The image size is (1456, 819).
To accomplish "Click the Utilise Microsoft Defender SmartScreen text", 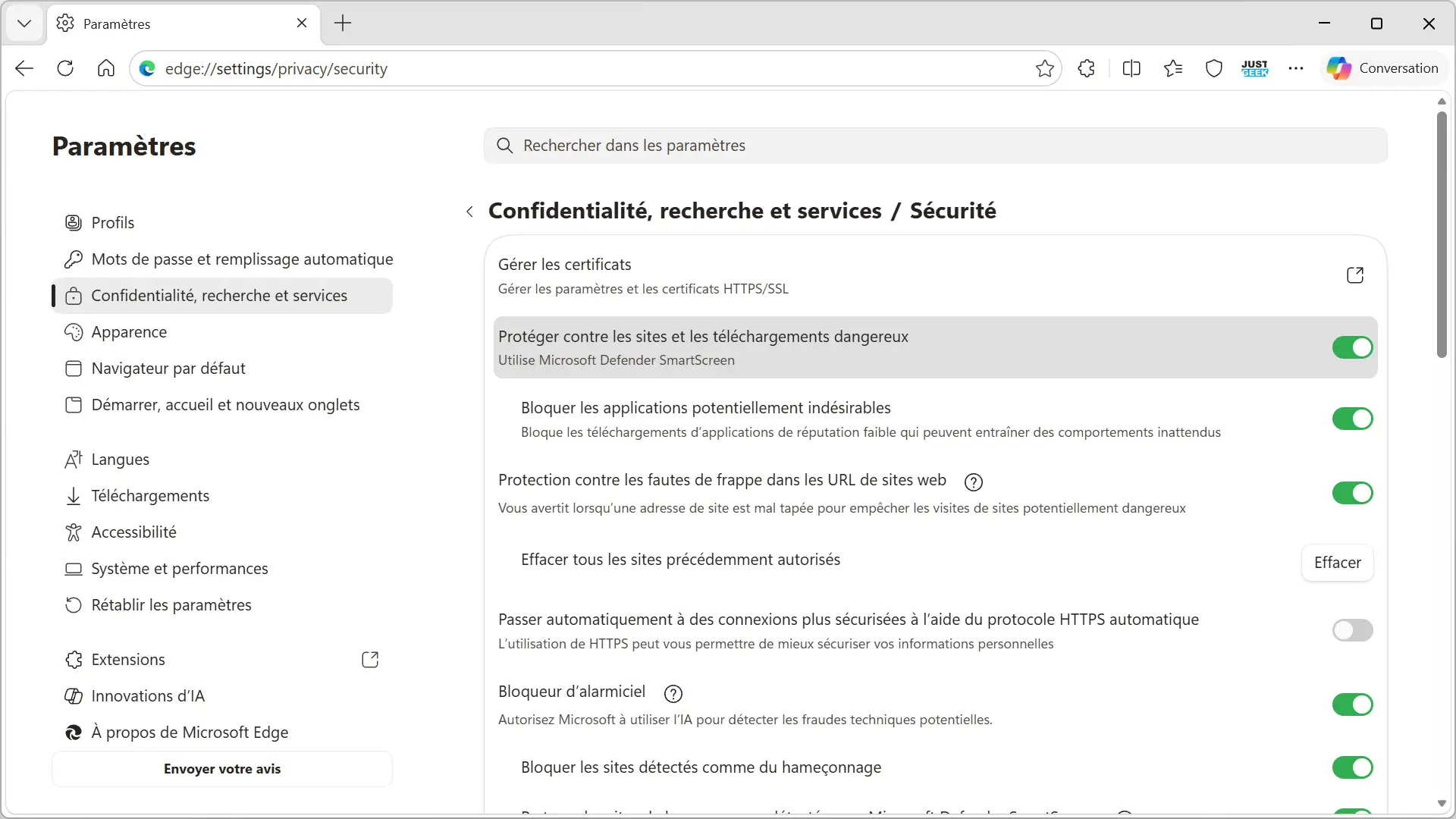I will pyautogui.click(x=616, y=360).
